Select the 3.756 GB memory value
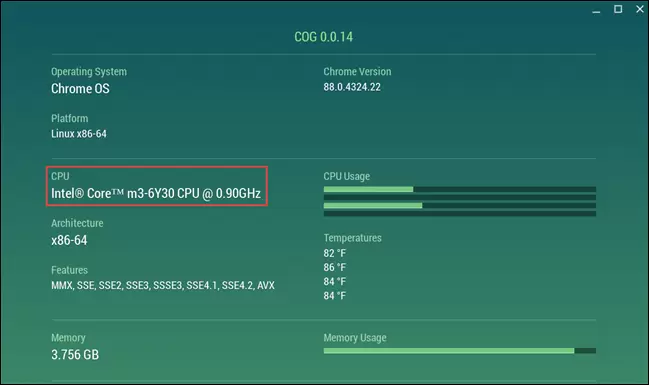Image resolution: width=649 pixels, height=385 pixels. click(x=75, y=355)
